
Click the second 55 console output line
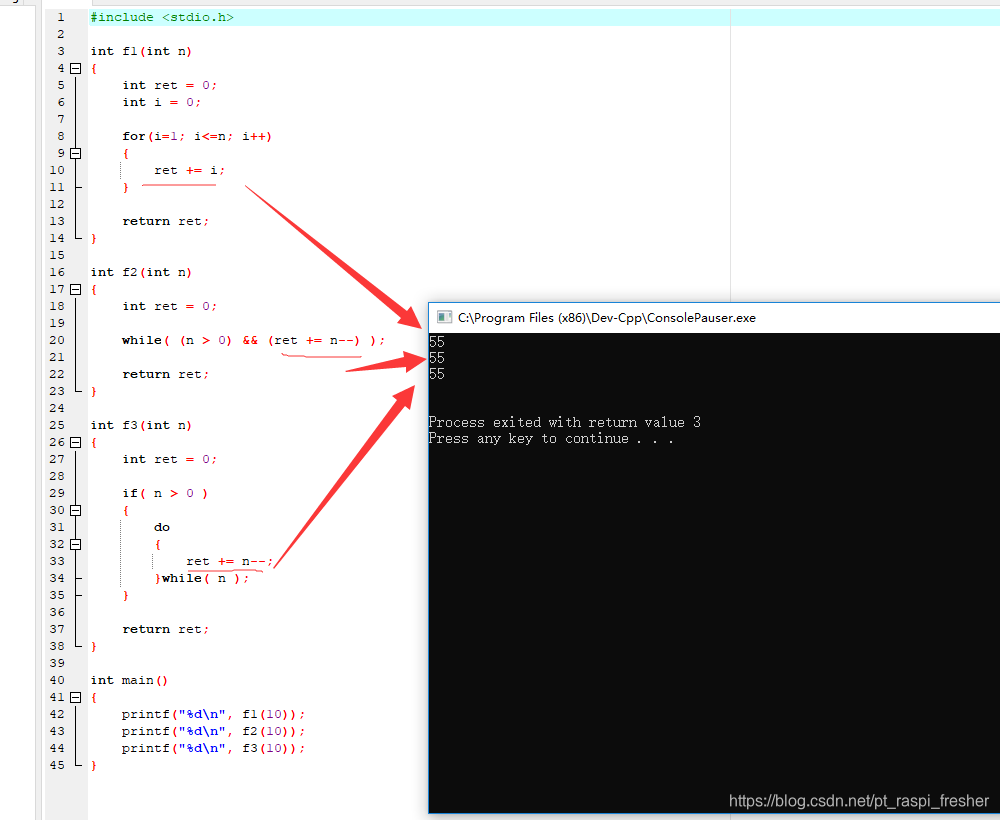pyautogui.click(x=437, y=358)
